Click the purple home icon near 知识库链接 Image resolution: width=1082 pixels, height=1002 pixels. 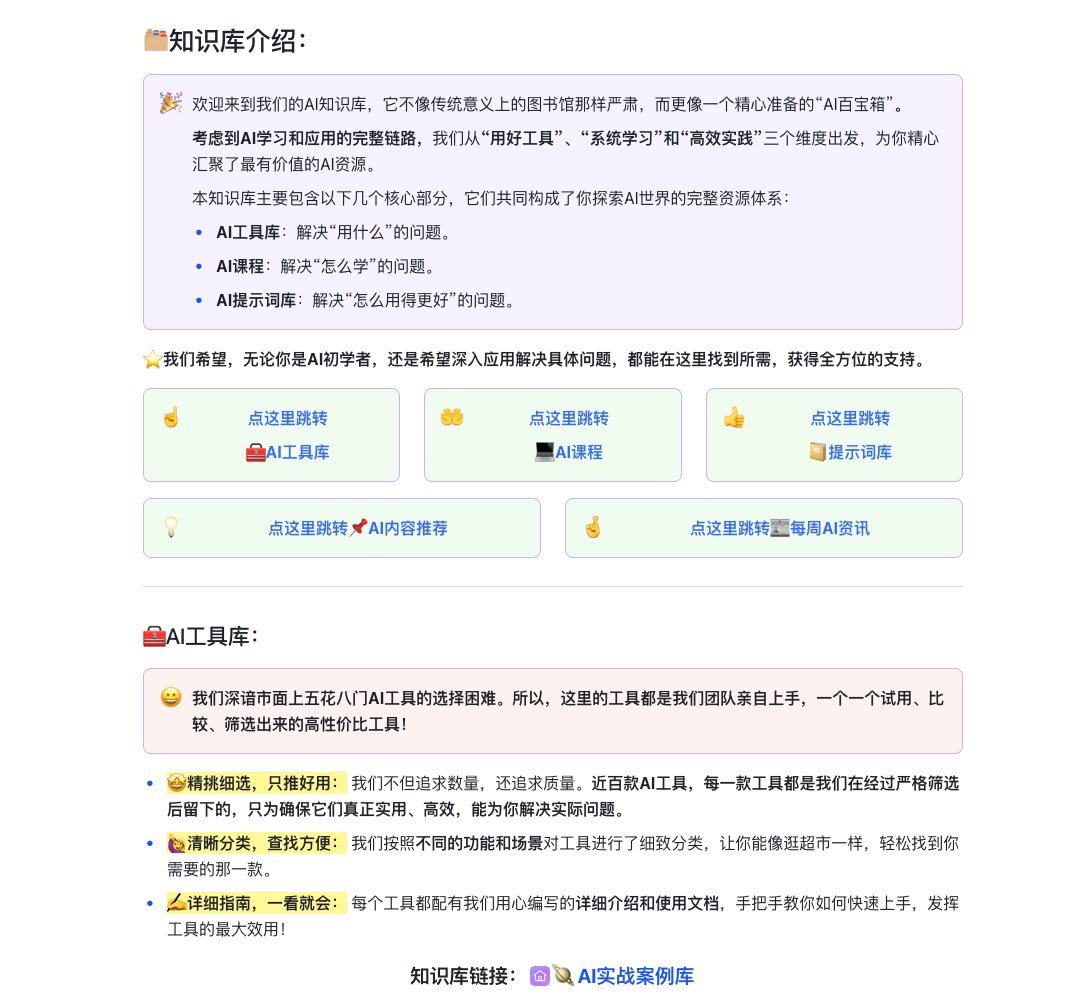[x=540, y=976]
